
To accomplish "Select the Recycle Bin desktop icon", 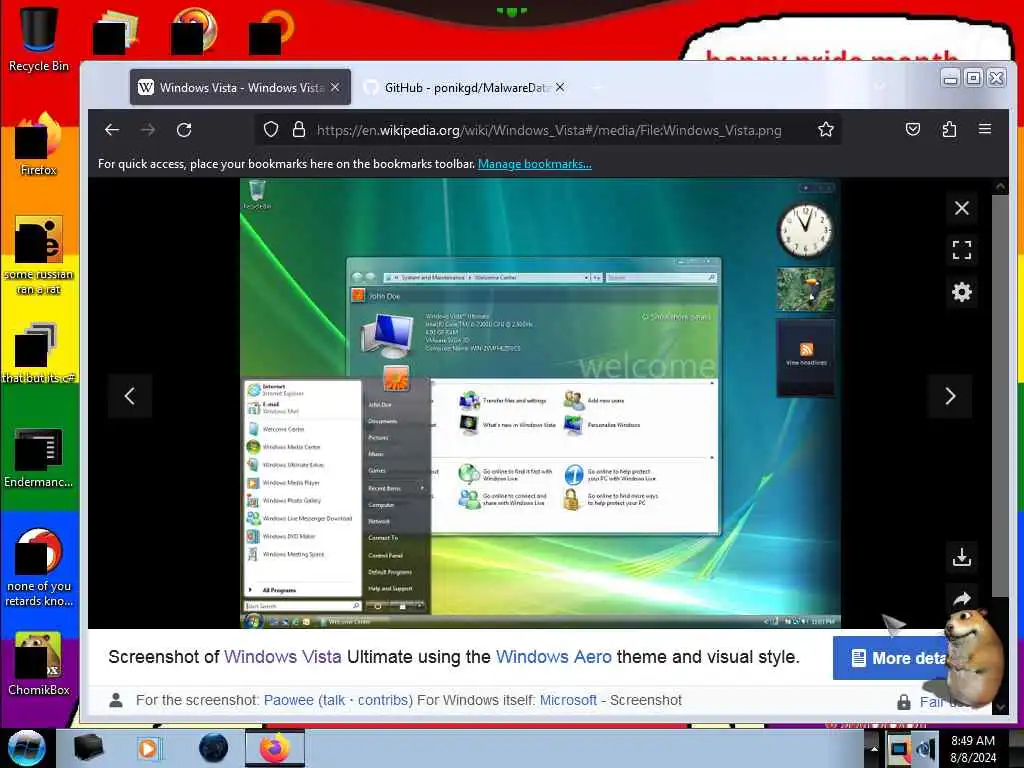I will coord(38,39).
